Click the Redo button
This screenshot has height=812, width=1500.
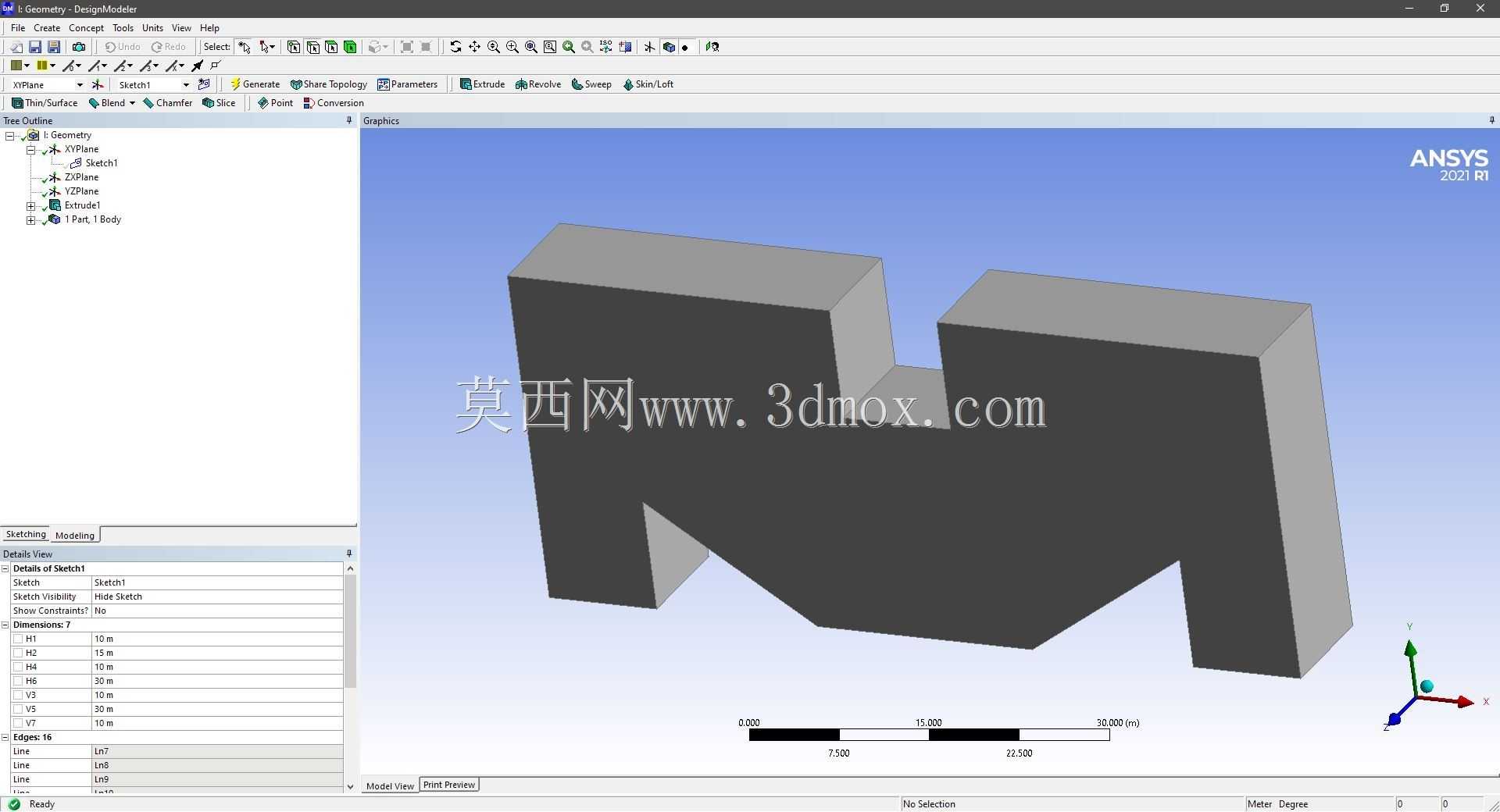tap(169, 47)
